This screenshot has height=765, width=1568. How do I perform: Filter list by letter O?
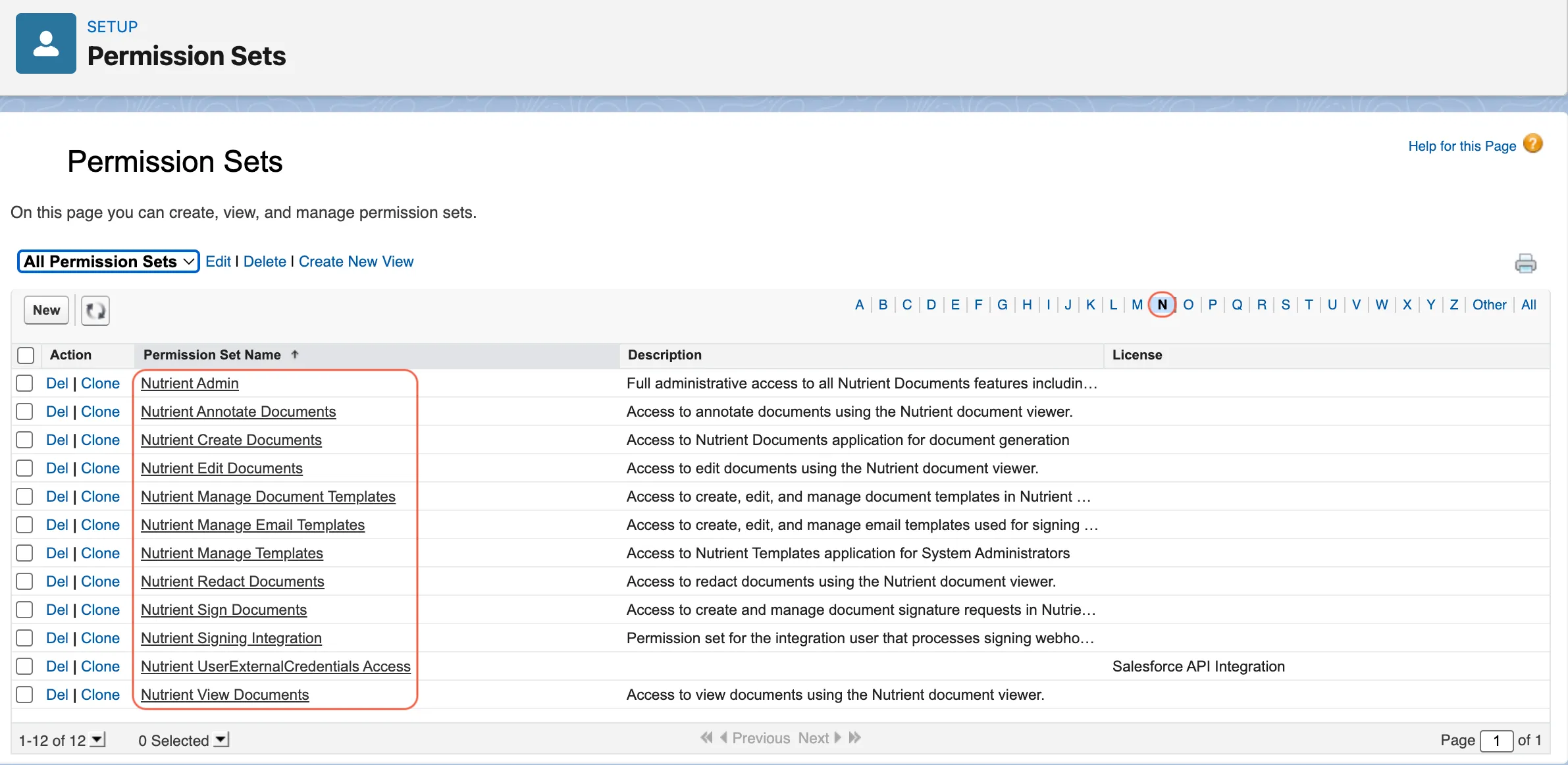(1188, 305)
